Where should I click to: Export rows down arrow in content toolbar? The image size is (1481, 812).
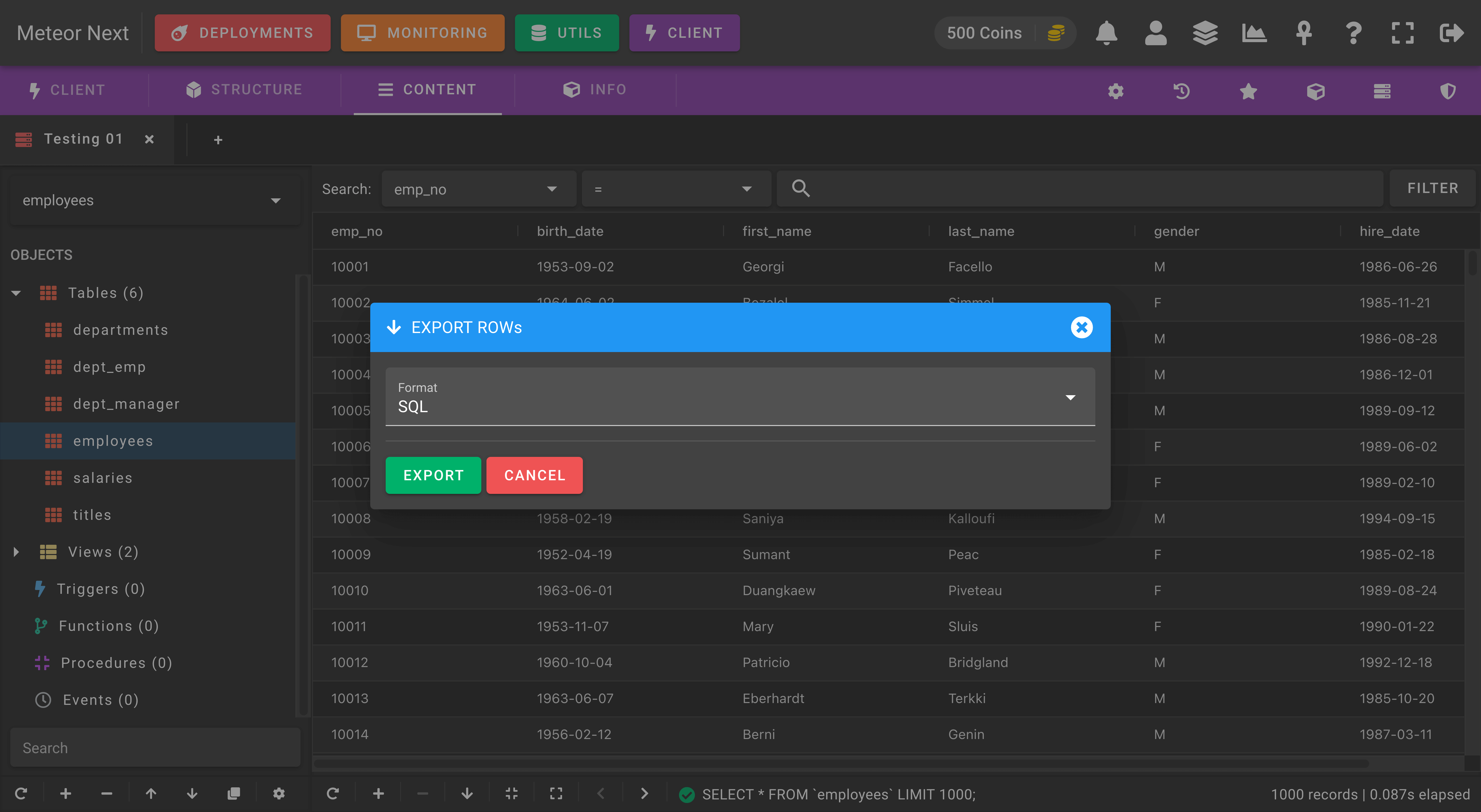(x=467, y=793)
